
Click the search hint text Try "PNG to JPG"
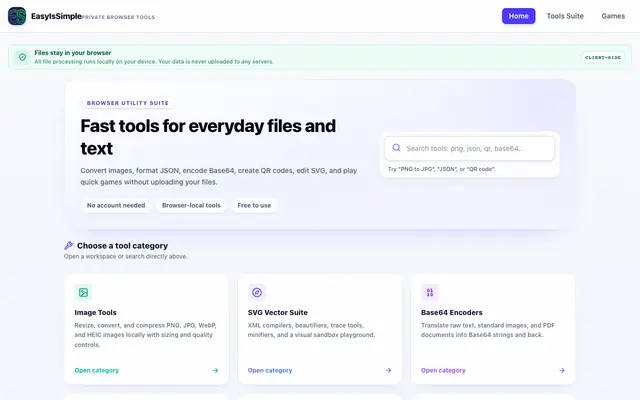441,169
